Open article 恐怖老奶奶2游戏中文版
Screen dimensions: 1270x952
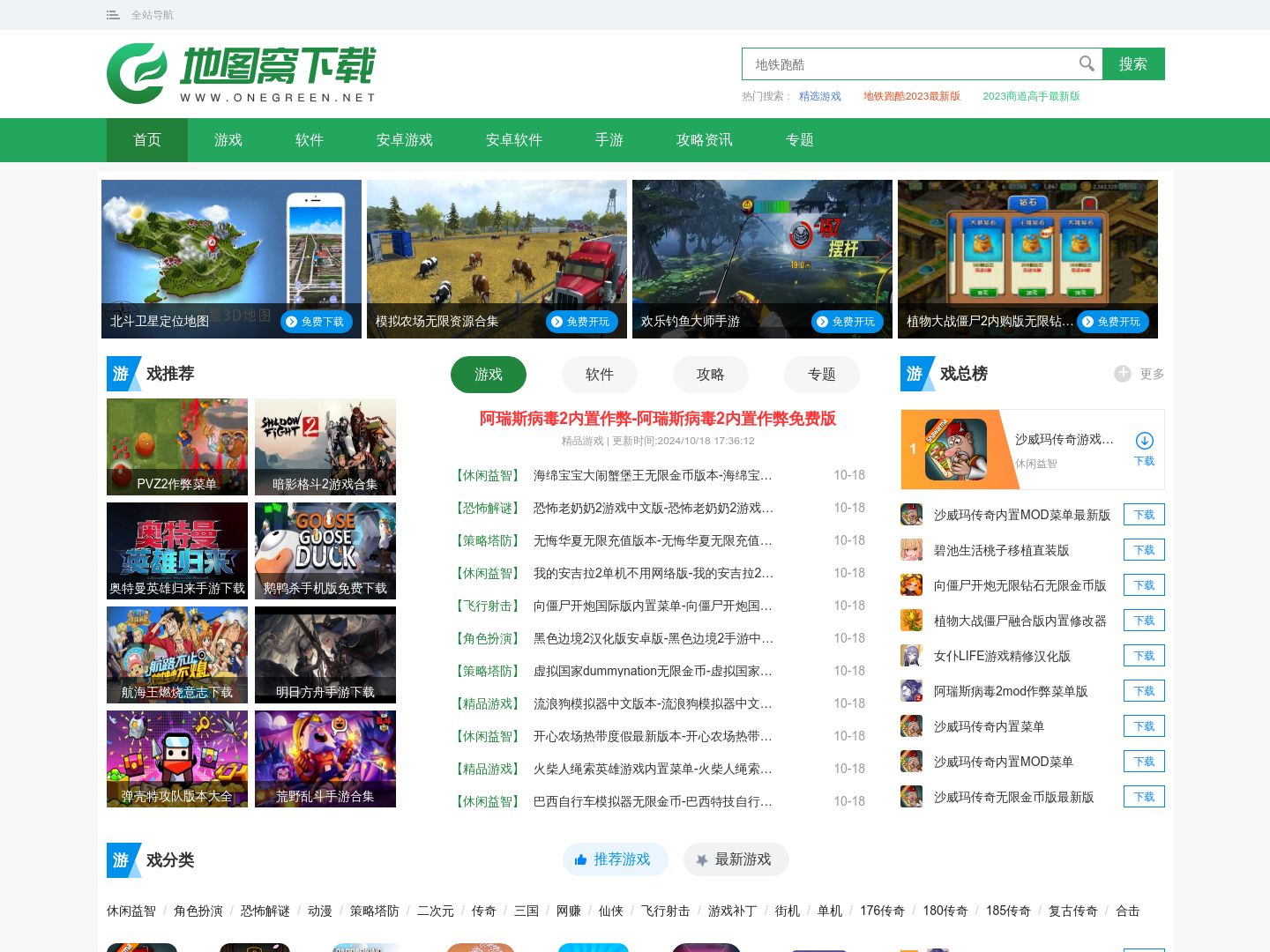[x=654, y=508]
